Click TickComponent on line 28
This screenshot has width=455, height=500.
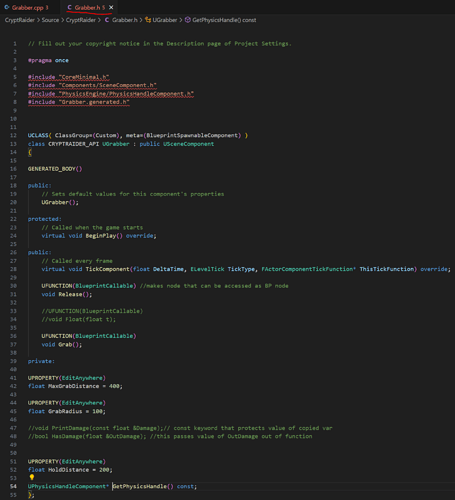(108, 269)
